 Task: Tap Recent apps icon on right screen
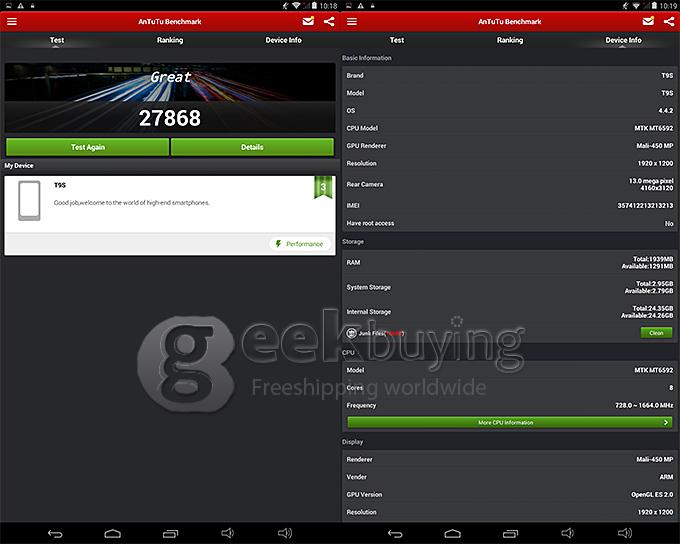pyautogui.click(x=510, y=534)
